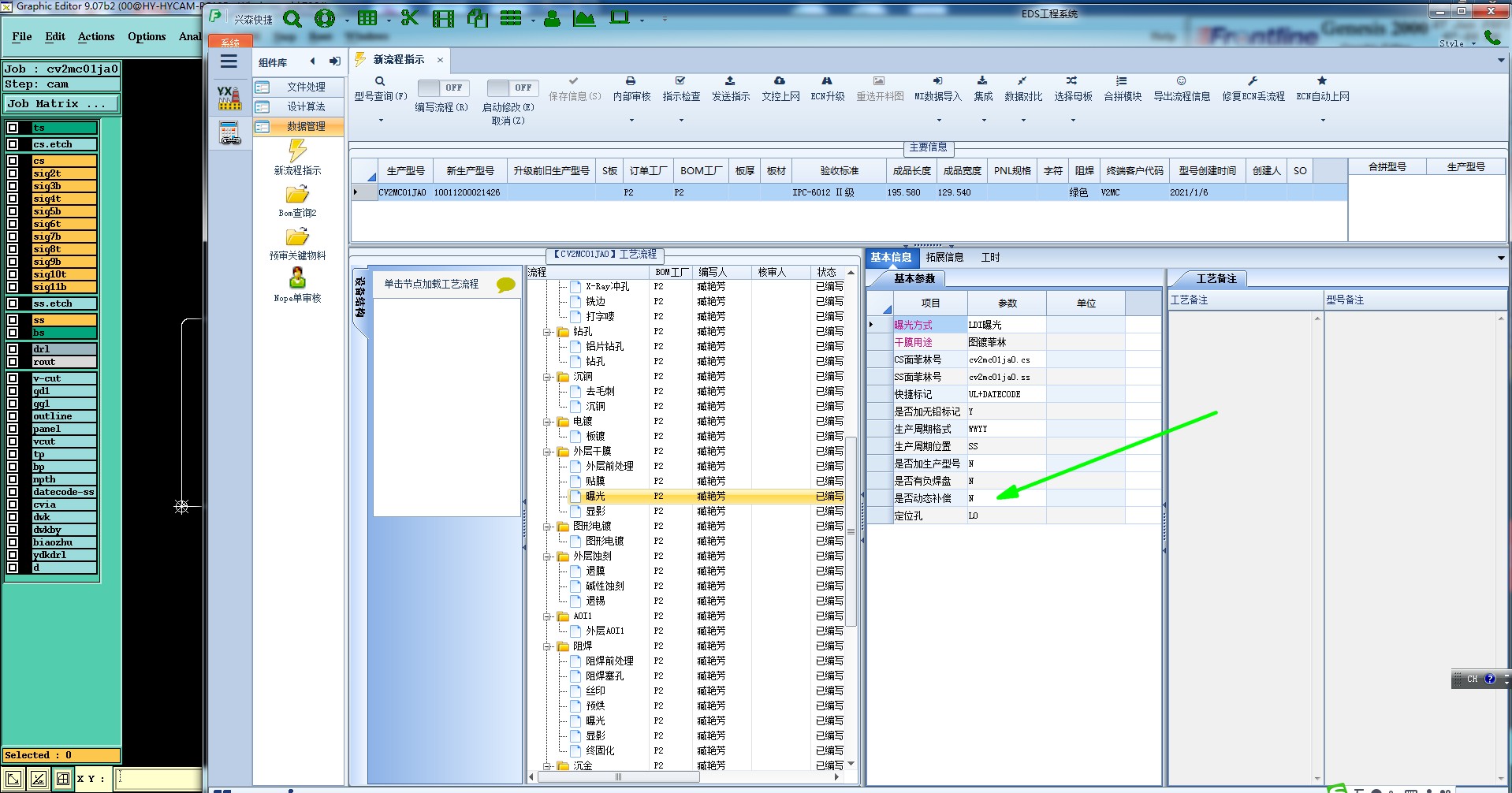Toggle checkbox for layer drl
The width and height of the screenshot is (1512, 793).
(x=13, y=349)
